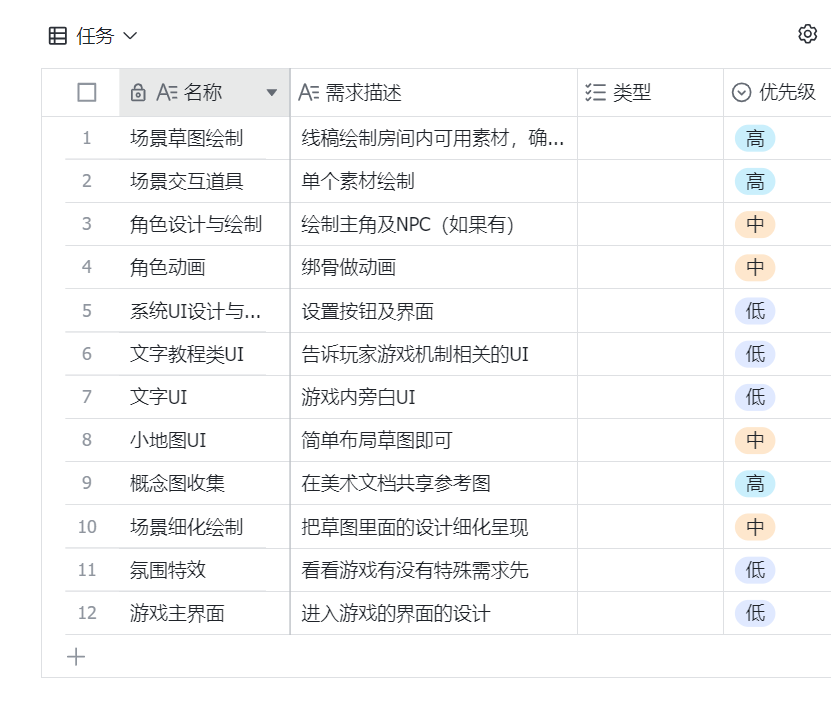Screen dimensions: 831x711
Task: Click the multi-select list icon beside 类型
Action: [595, 93]
